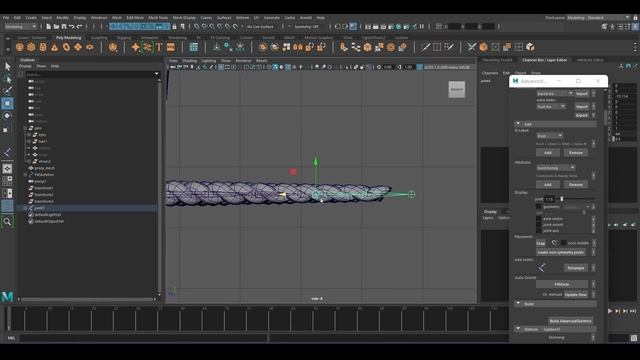640x360 pixels.
Task: Click Remove button under Attribute
Action: [x=576, y=184]
